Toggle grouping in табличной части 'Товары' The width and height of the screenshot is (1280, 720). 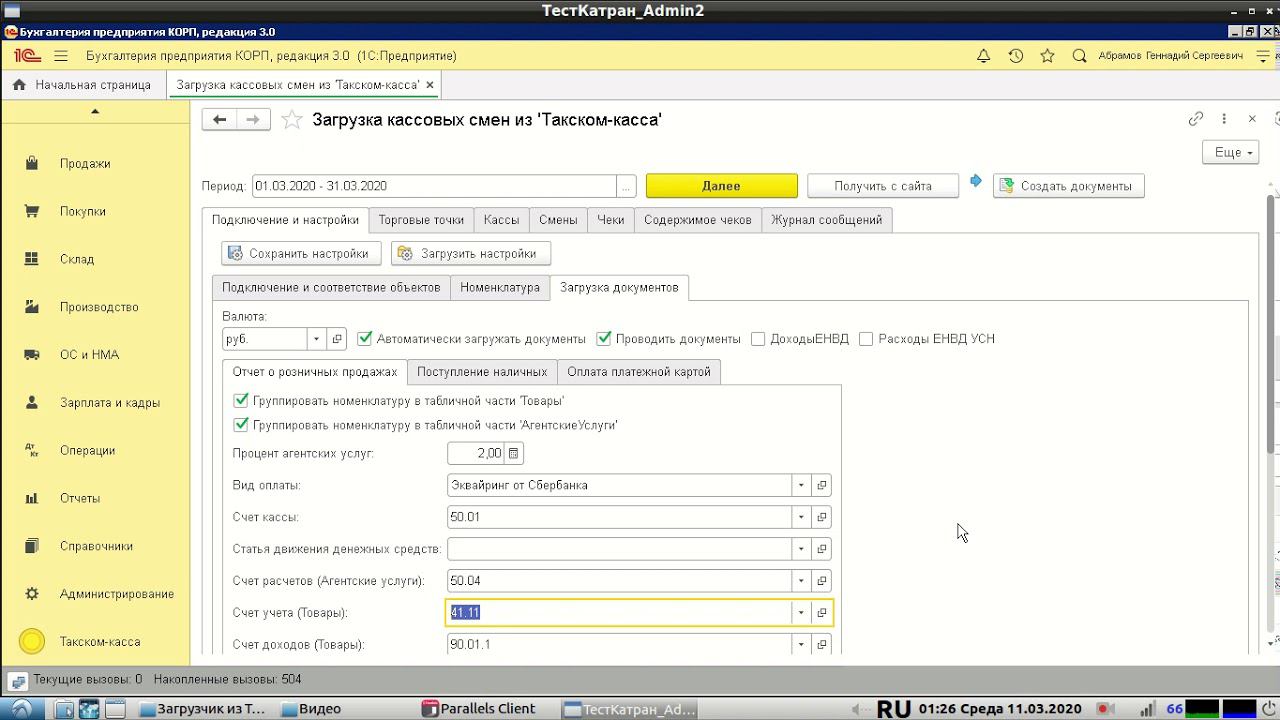click(240, 400)
